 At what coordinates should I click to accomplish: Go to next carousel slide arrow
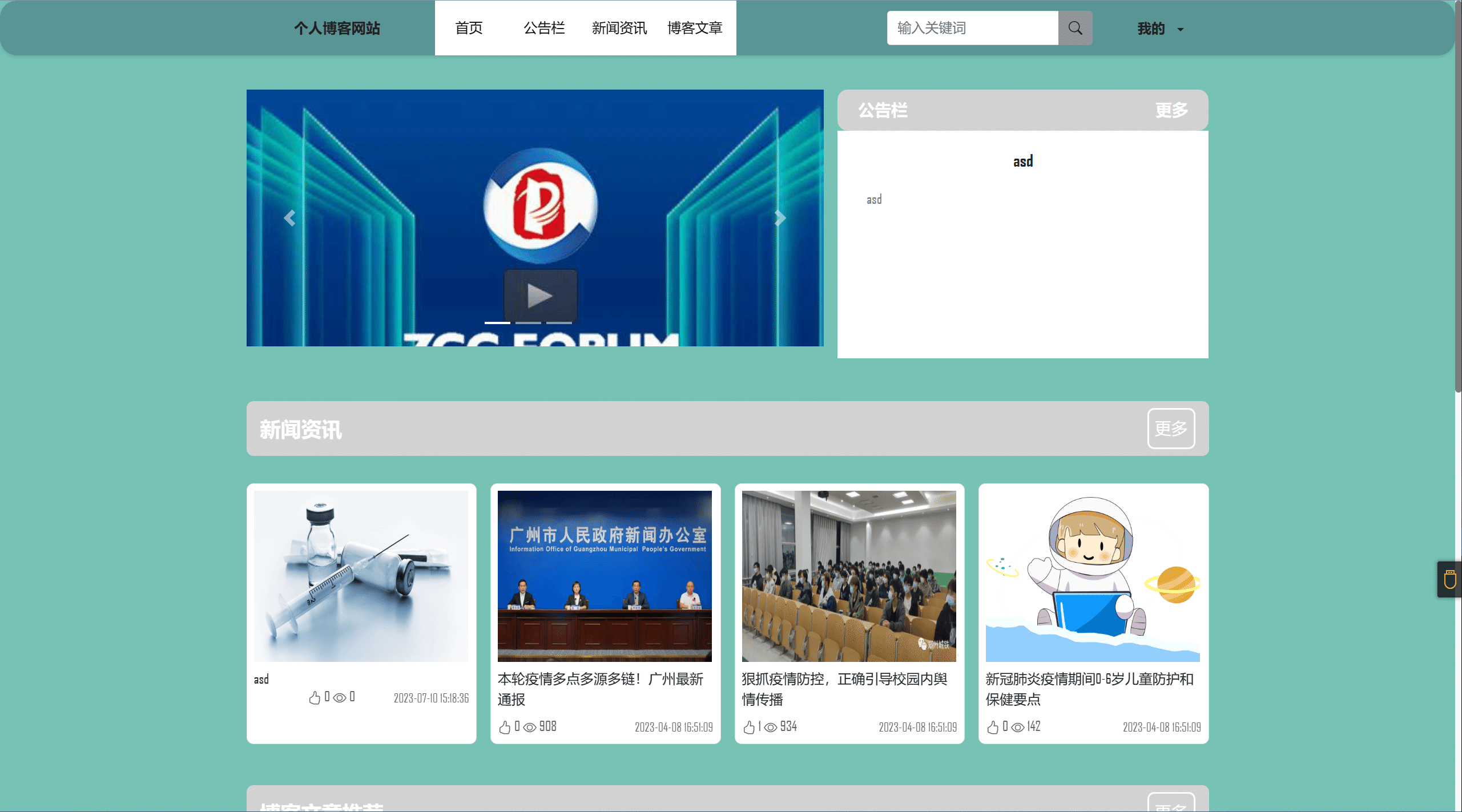[x=780, y=218]
